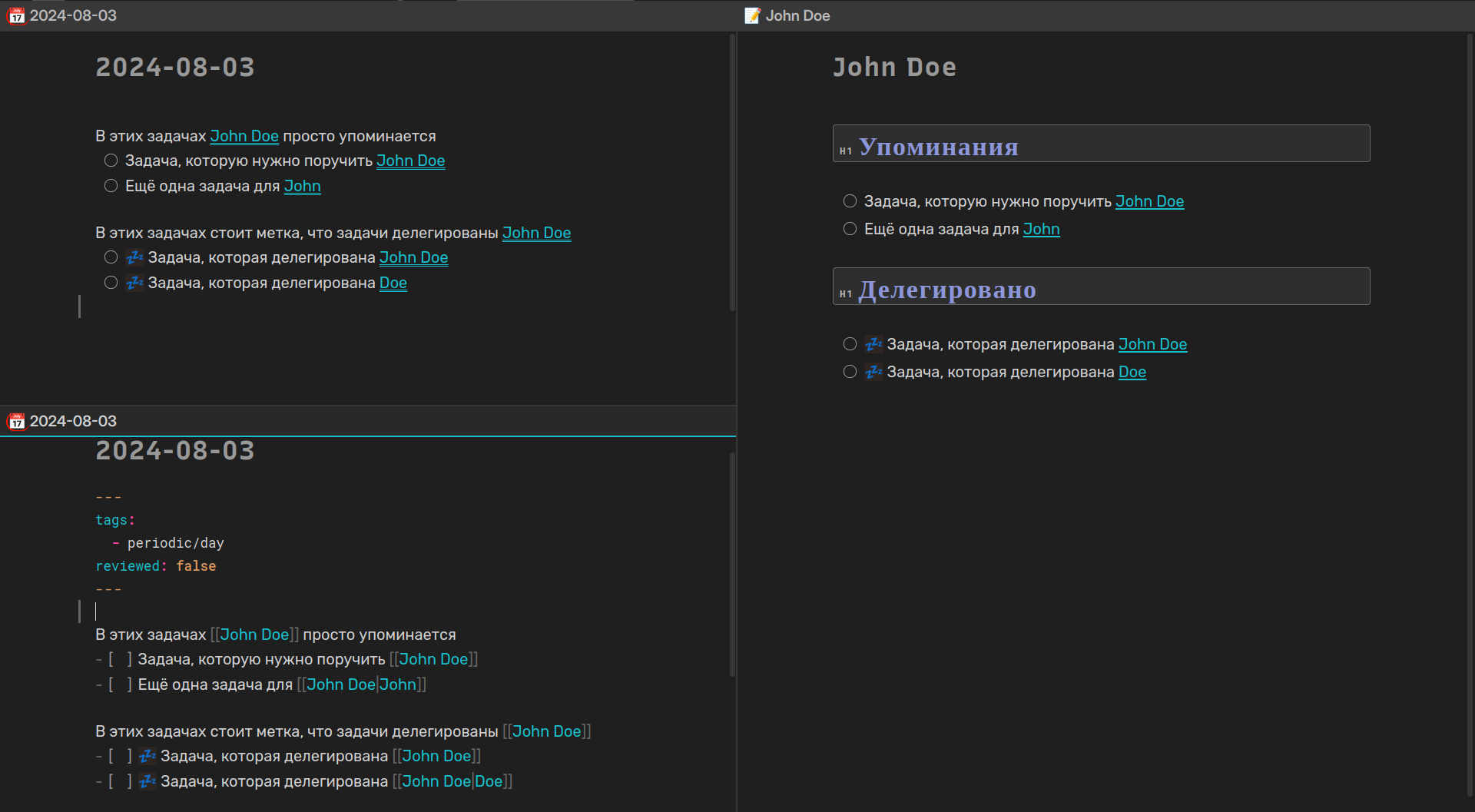Switch to the upper-left 2024-08-03 tab

pos(62,15)
